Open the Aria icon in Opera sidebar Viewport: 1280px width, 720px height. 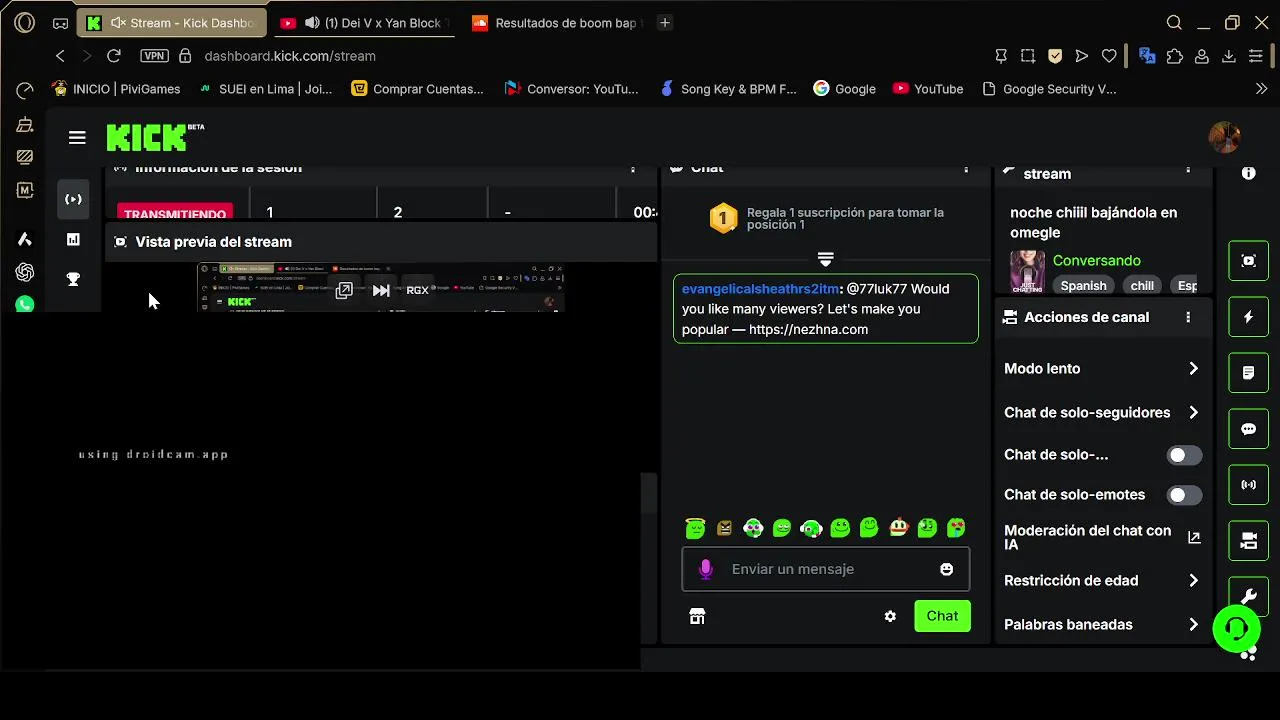(25, 239)
